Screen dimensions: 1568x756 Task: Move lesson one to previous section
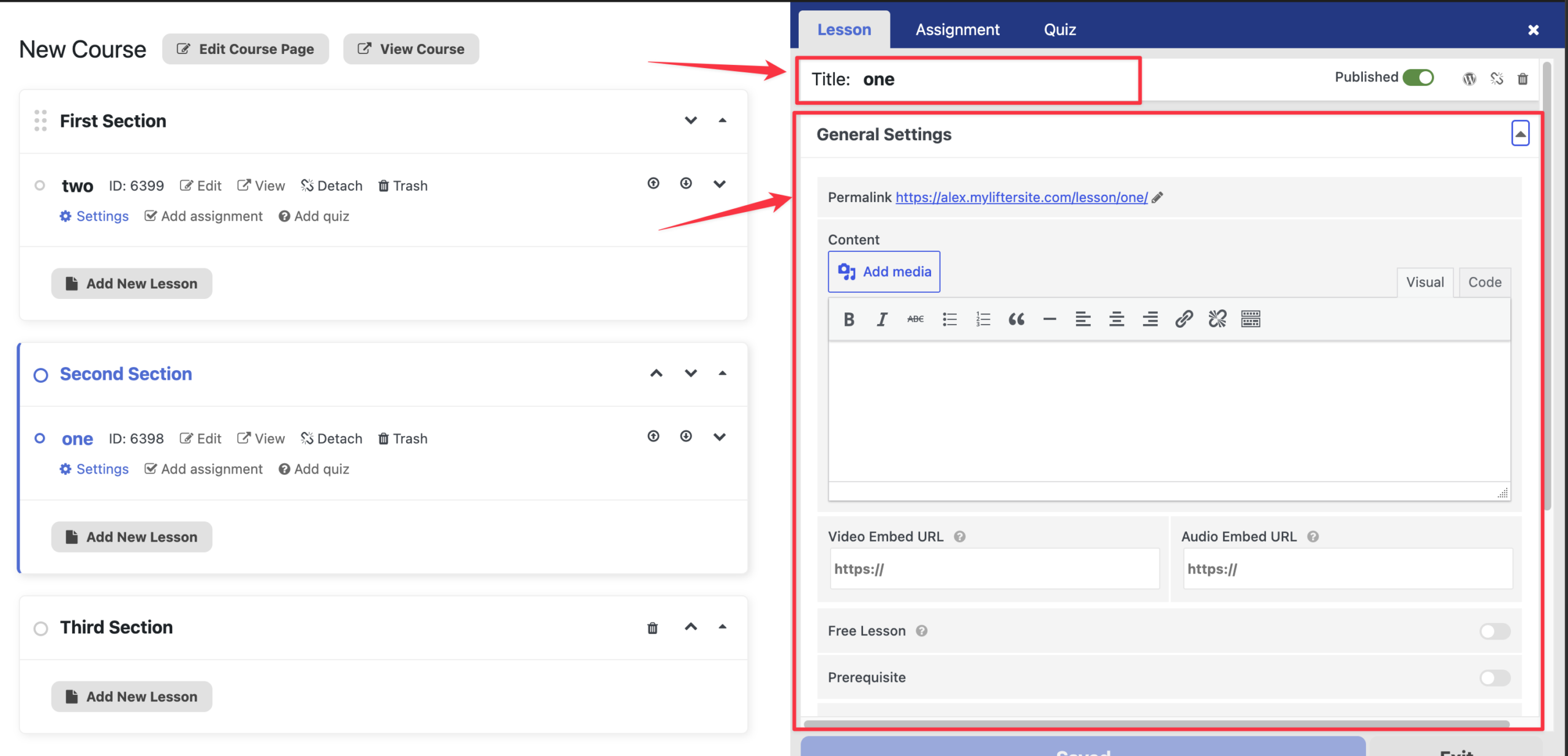coord(654,436)
